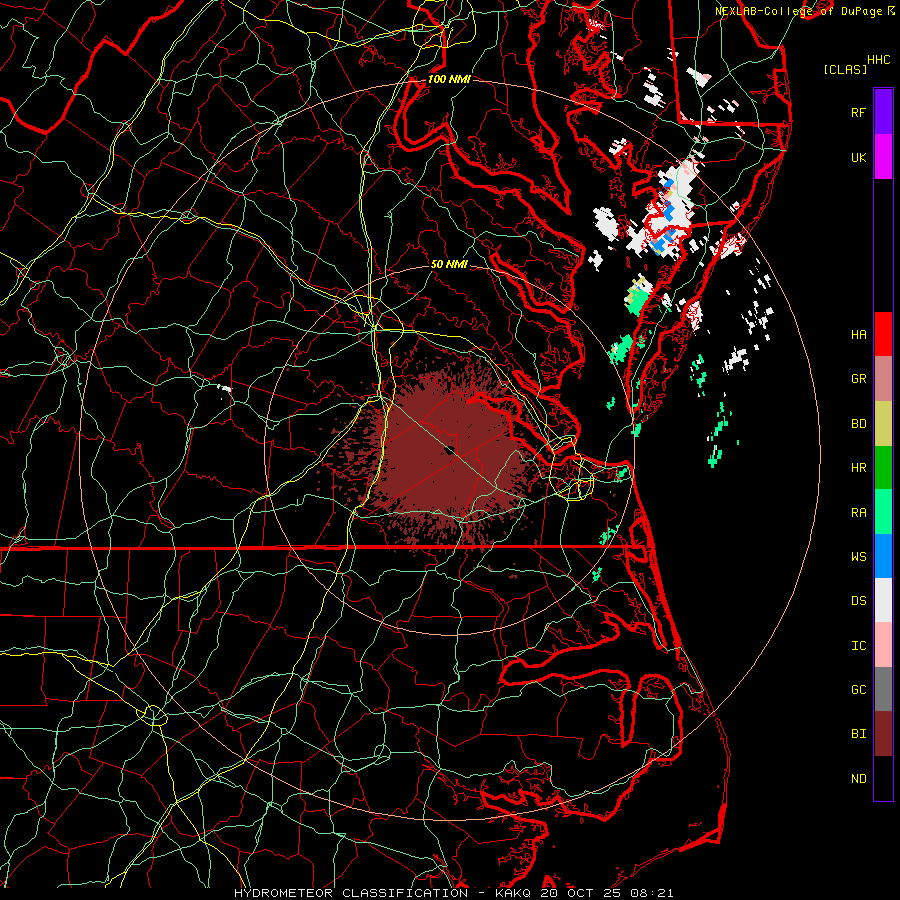This screenshot has width=900, height=900.
Task: Click the WS legend label
Action: [858, 557]
